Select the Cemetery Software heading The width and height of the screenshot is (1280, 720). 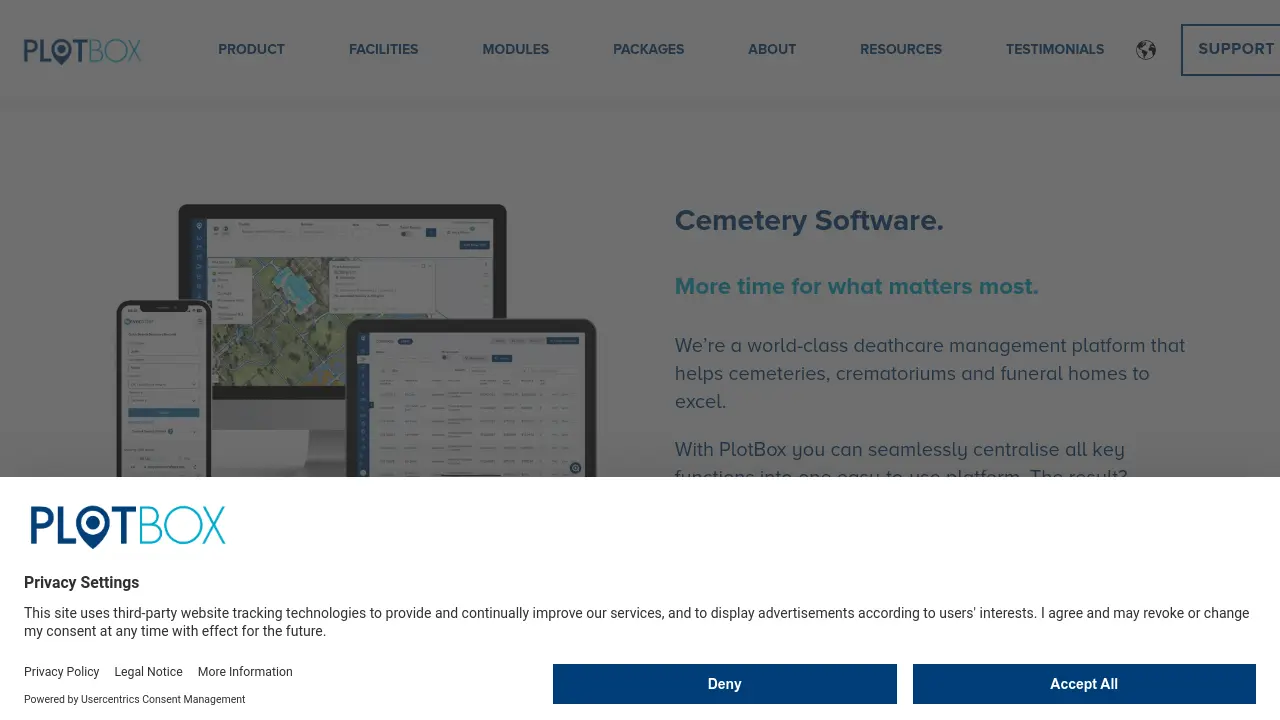point(808,220)
